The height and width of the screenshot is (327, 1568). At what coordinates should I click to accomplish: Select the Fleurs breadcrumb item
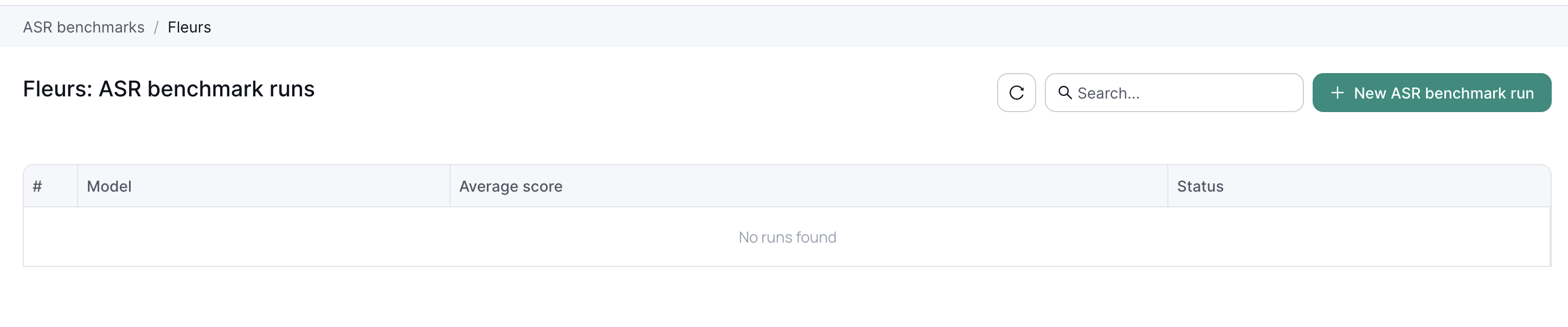pos(189,27)
